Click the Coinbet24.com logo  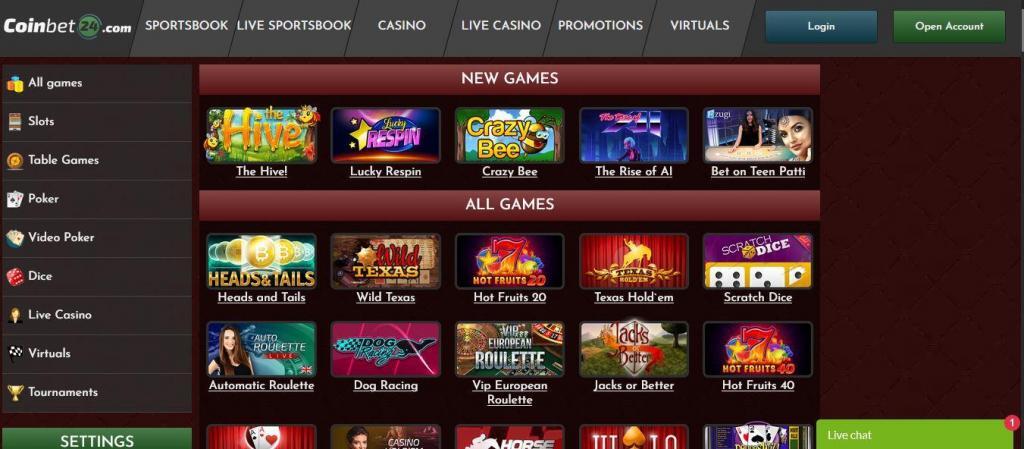(67, 27)
